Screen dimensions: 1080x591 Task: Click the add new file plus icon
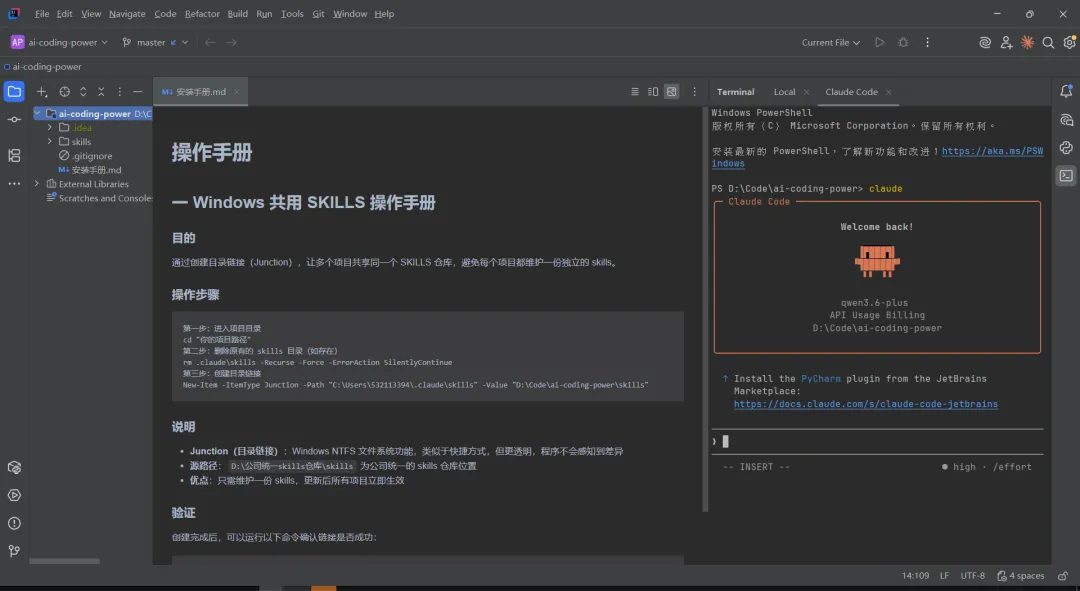coord(42,92)
